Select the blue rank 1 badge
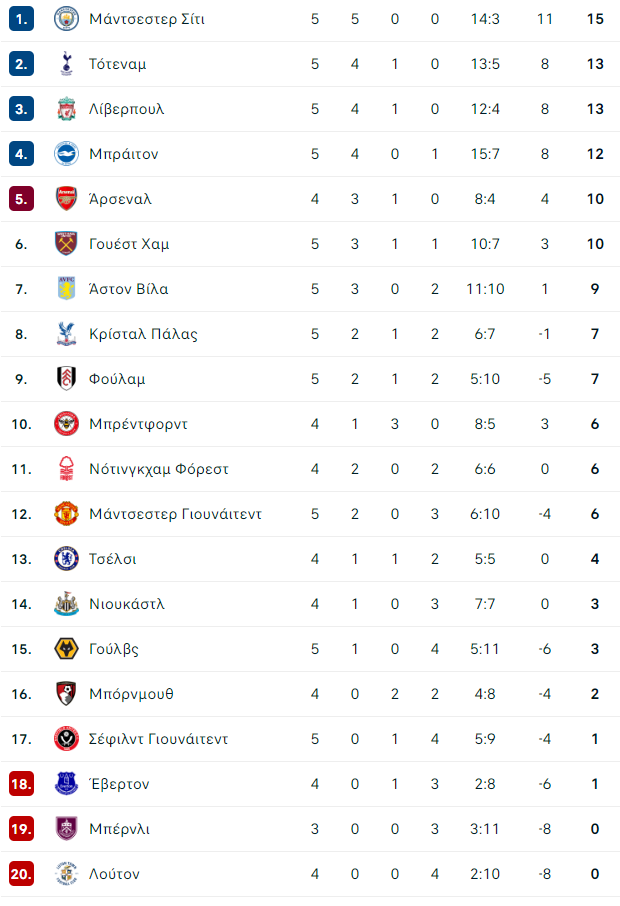Viewport: 620px width, 906px height. point(21,19)
